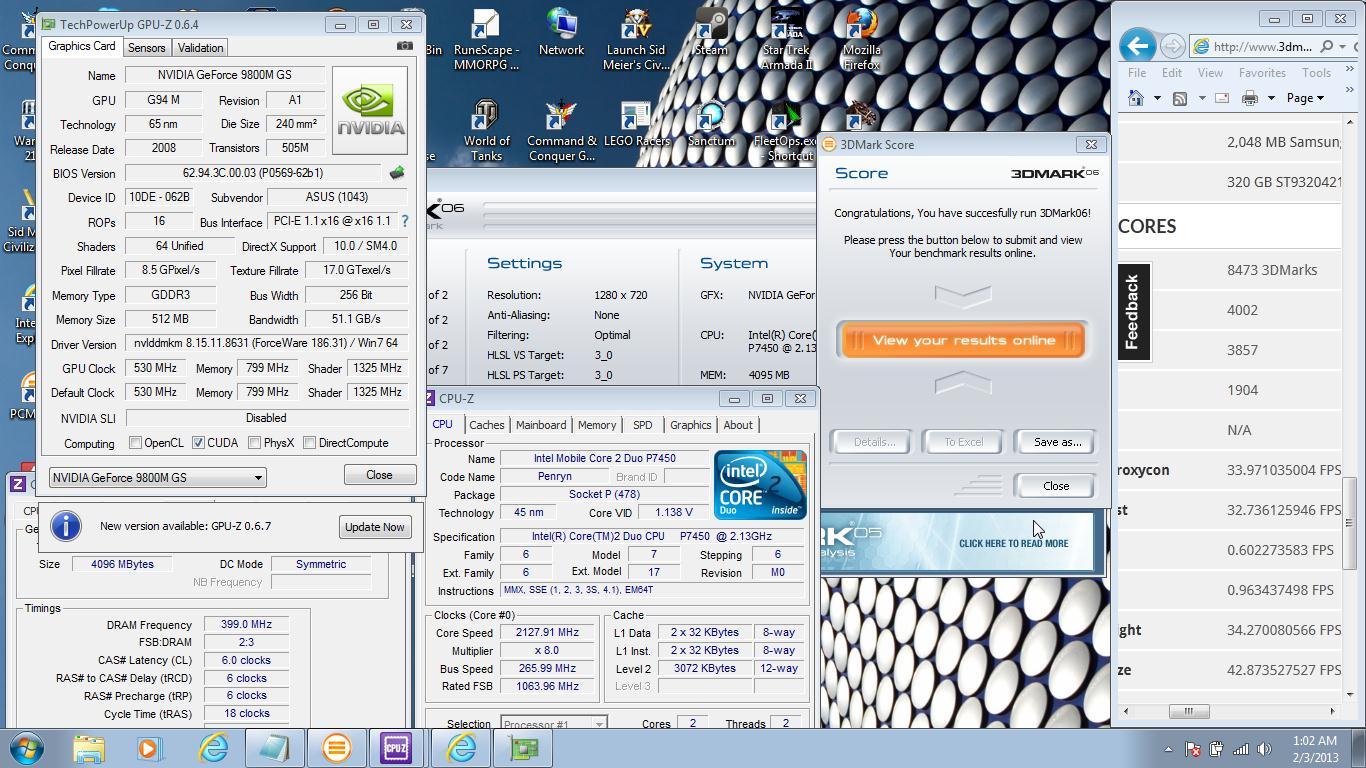Click the RSS feeds icon in IE toolbar
This screenshot has height=768, width=1366.
pos(1180,98)
